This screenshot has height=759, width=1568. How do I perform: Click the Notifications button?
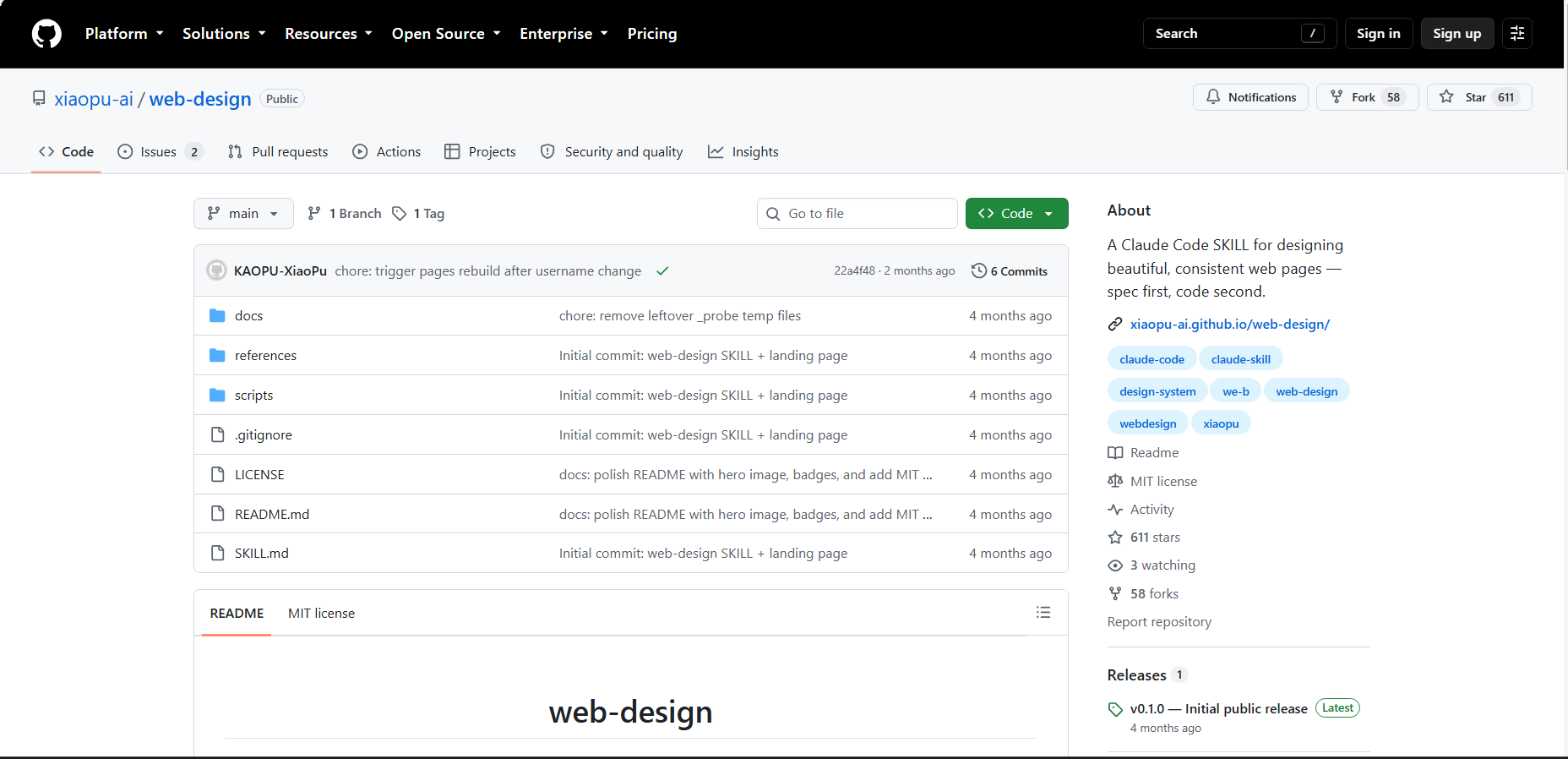pyautogui.click(x=1250, y=97)
